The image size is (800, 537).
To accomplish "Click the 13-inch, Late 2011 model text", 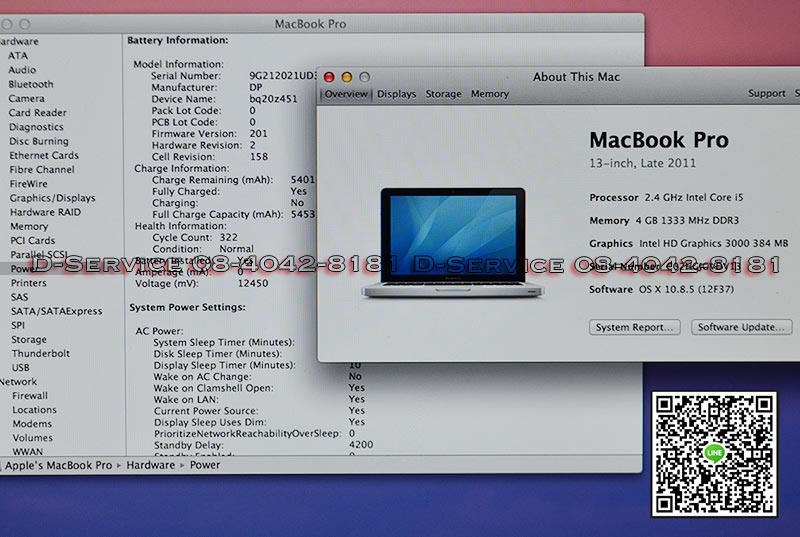I will tap(642, 163).
